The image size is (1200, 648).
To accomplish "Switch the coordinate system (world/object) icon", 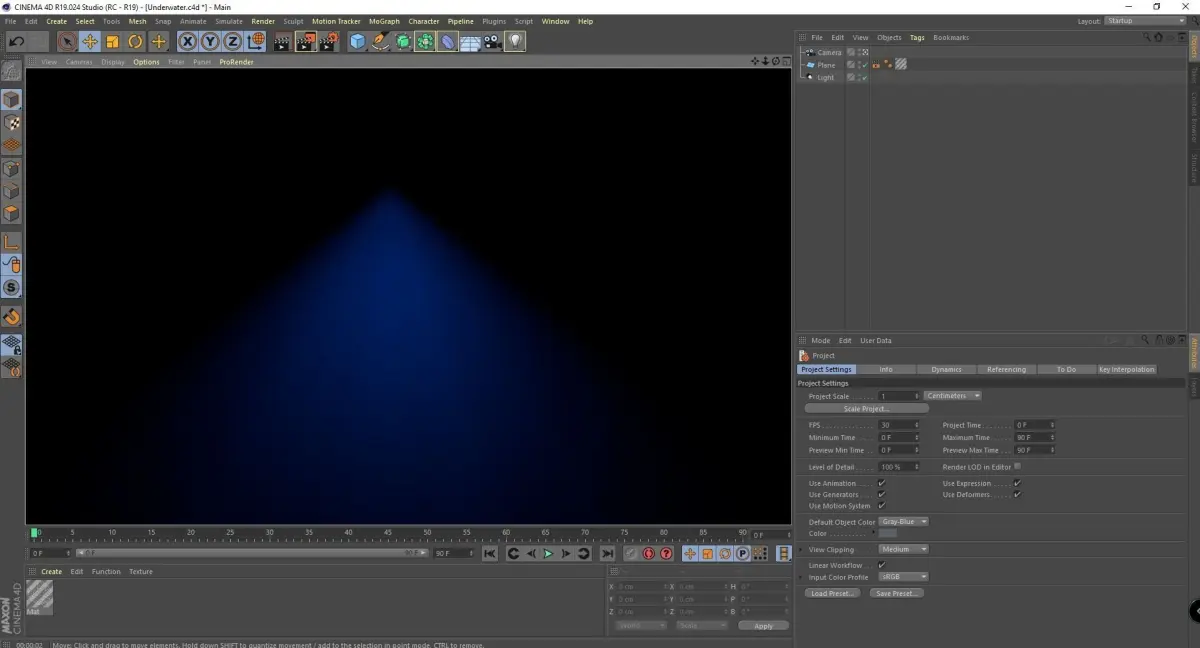I will (x=256, y=41).
